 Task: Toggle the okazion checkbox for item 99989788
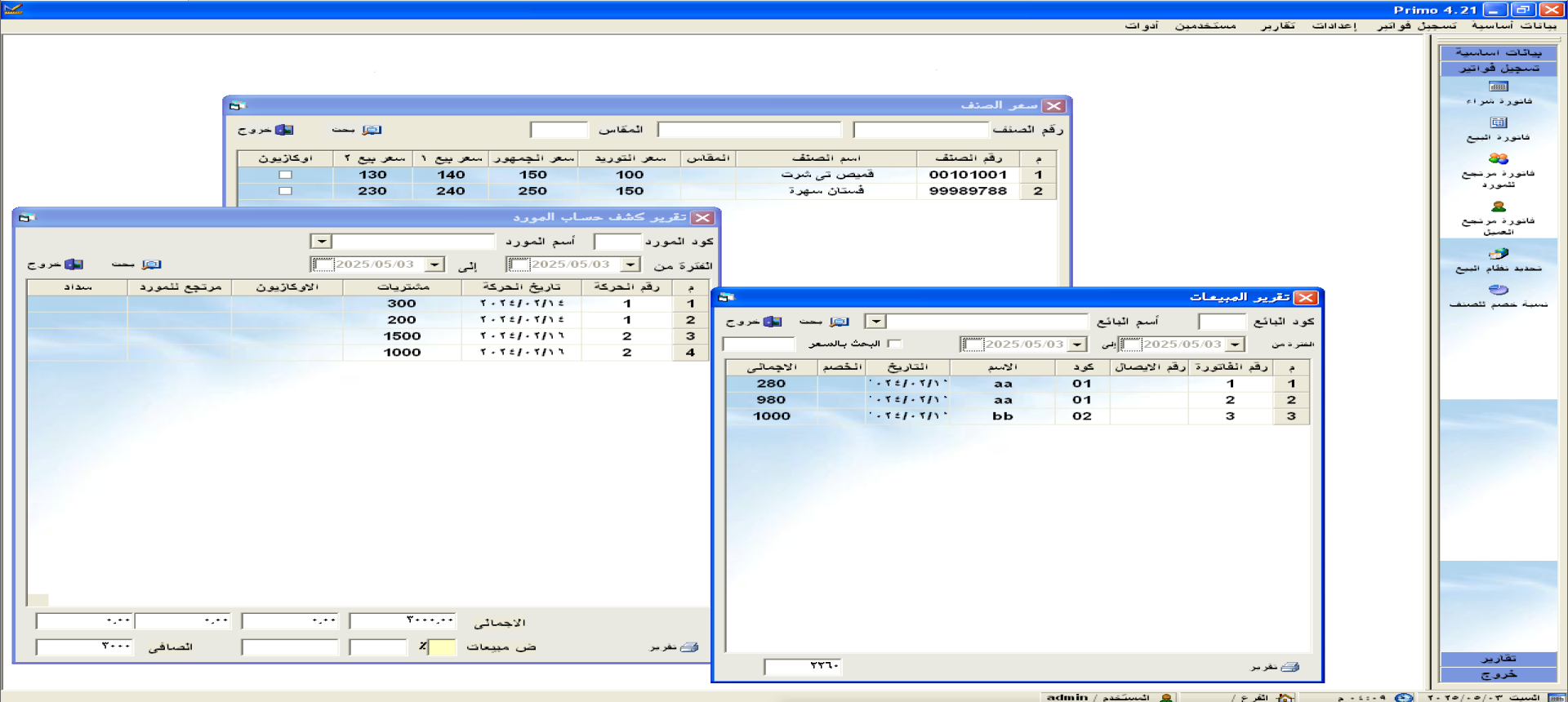(x=285, y=191)
